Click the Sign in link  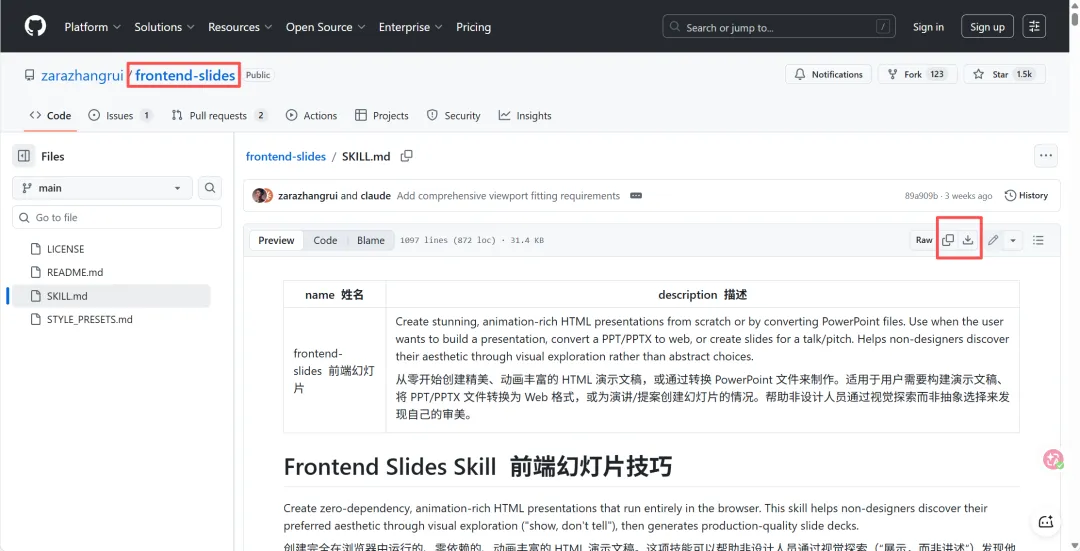[928, 27]
